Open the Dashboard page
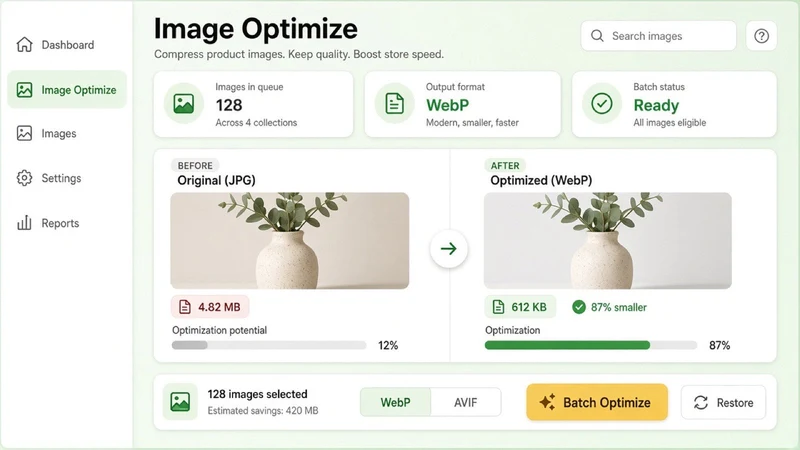This screenshot has height=450, width=800. click(x=67, y=45)
